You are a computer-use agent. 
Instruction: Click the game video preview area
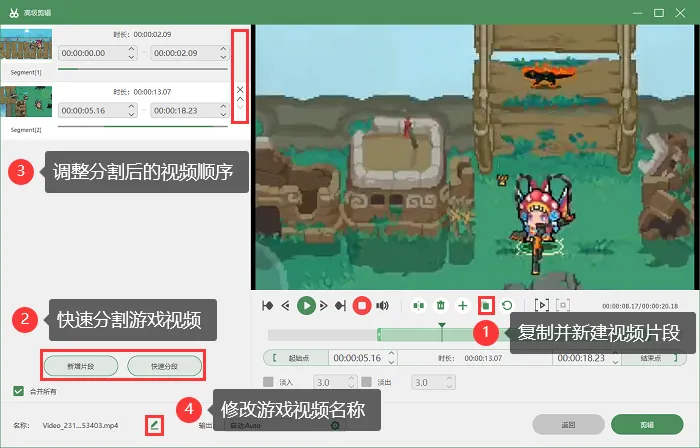point(475,157)
